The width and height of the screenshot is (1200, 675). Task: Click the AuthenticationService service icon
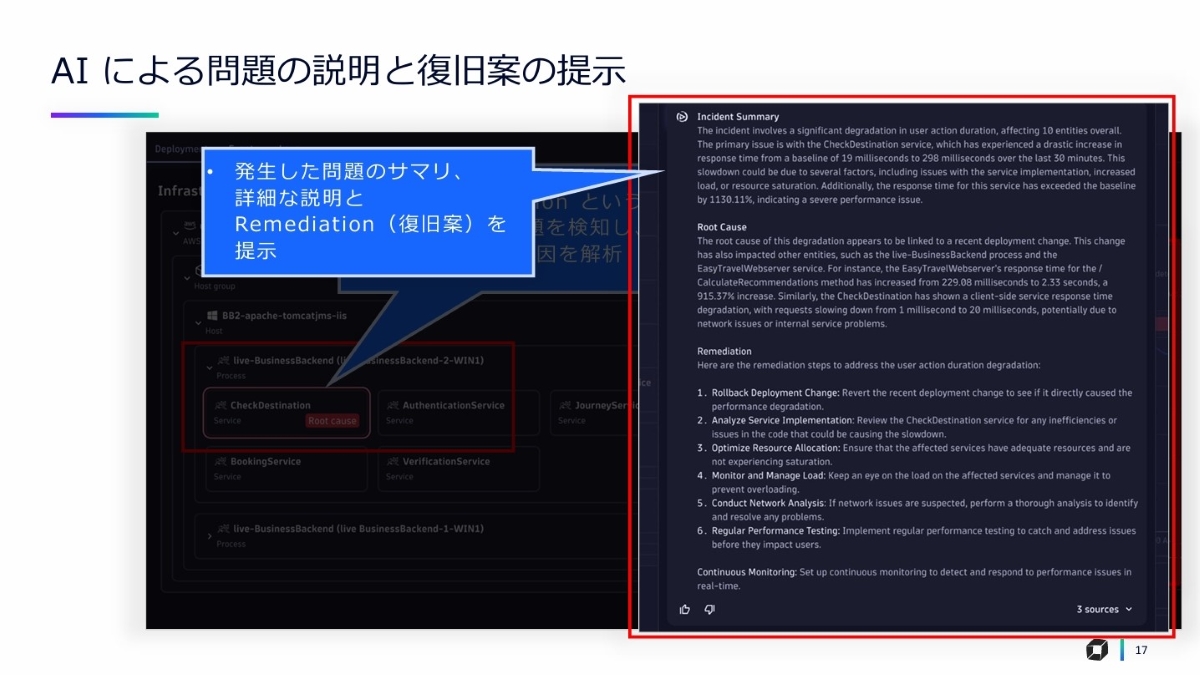[x=392, y=405]
